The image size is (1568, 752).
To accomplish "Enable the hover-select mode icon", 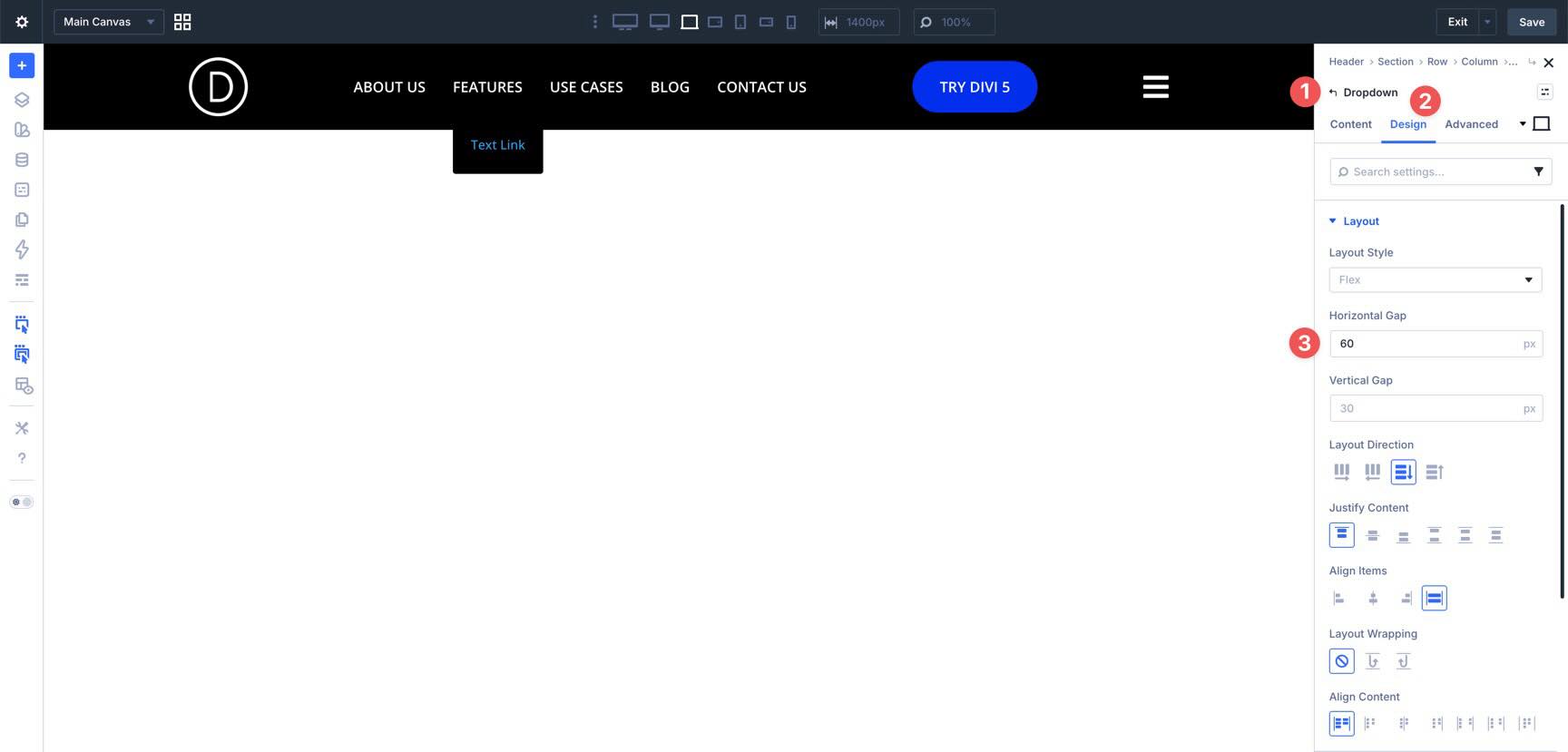I will (x=22, y=324).
